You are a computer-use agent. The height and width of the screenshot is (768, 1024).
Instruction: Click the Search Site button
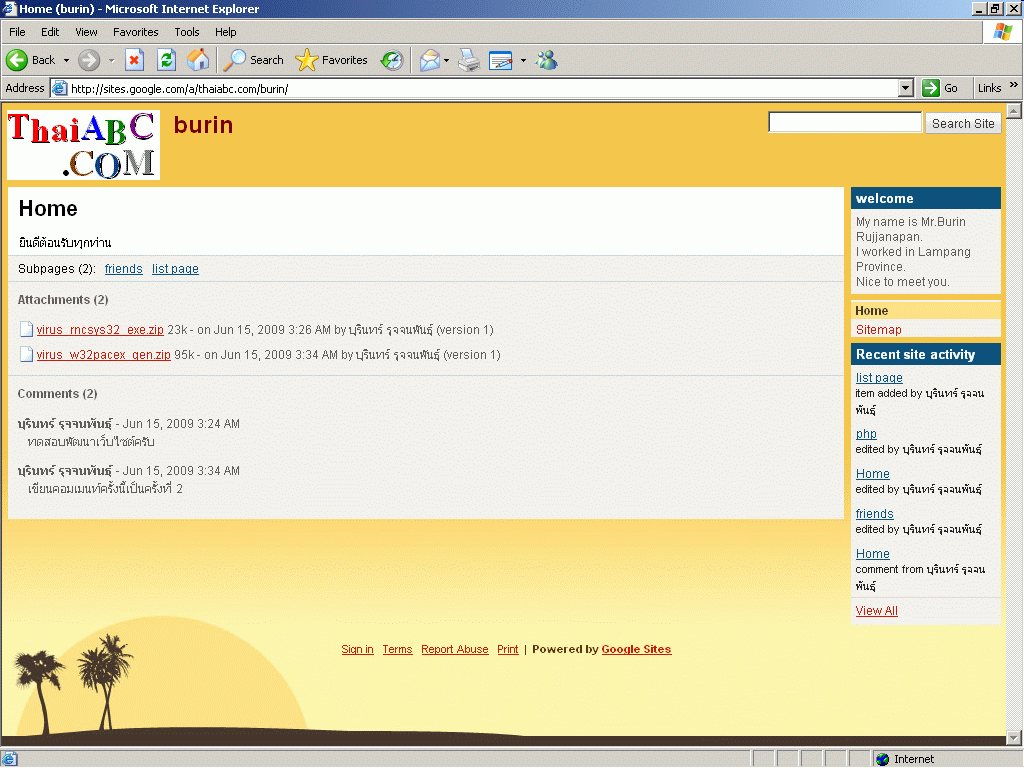click(963, 123)
